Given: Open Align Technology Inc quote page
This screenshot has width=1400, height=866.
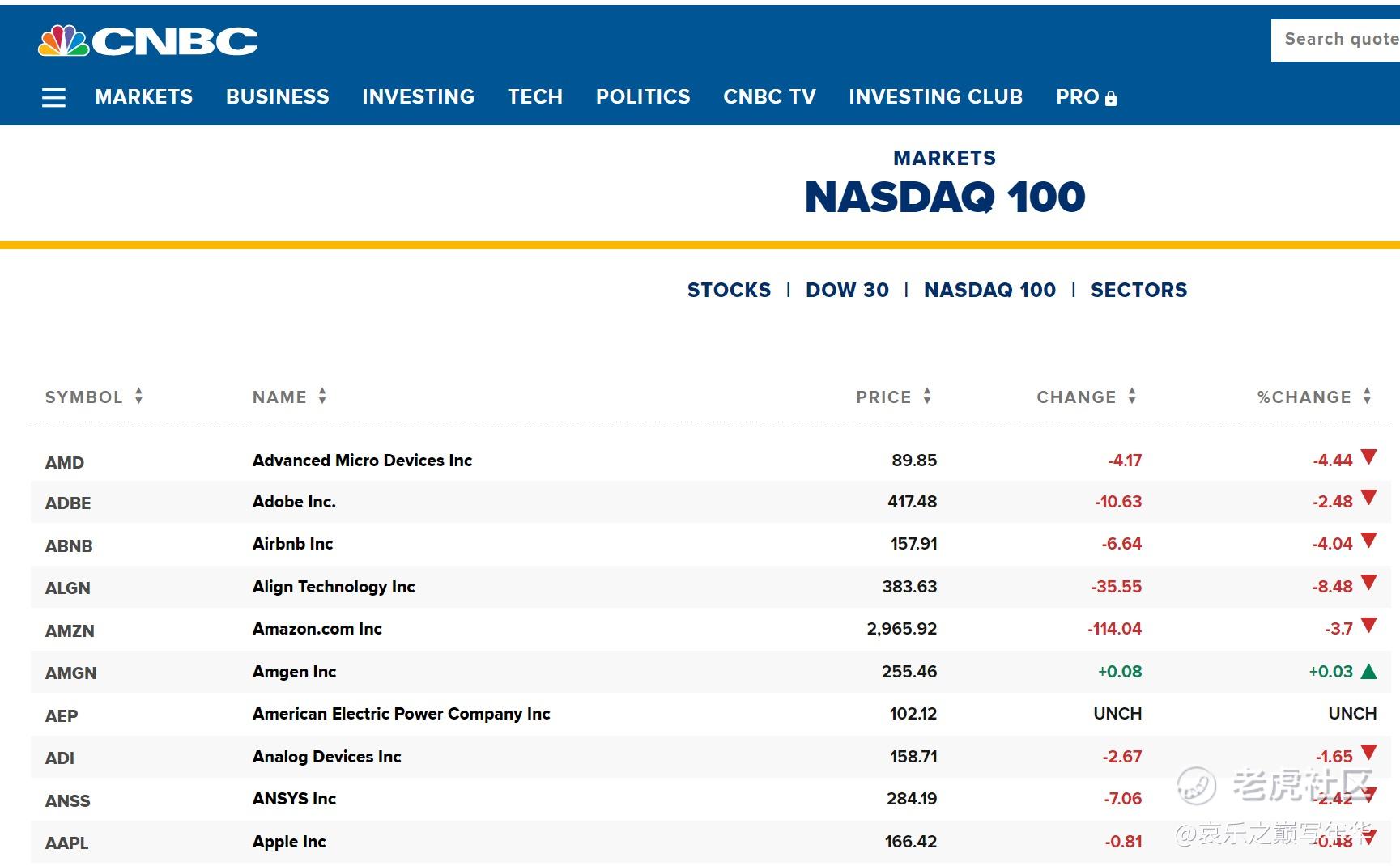Looking at the screenshot, I should coord(334,587).
